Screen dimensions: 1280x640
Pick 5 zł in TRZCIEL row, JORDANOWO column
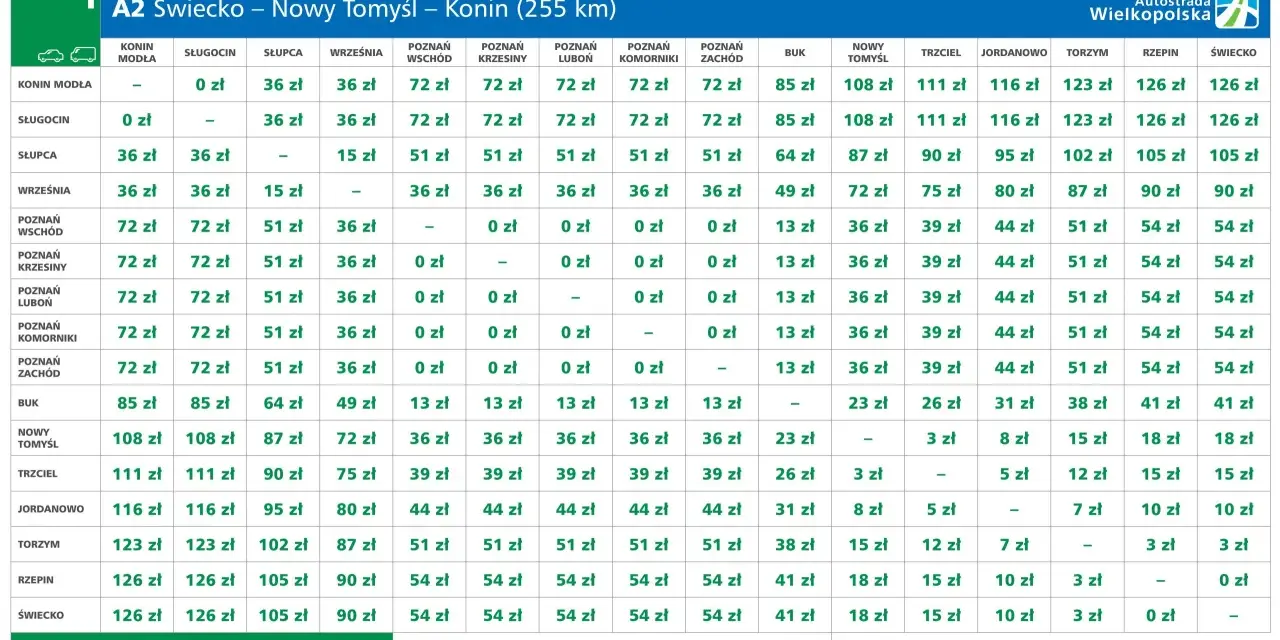(1014, 473)
